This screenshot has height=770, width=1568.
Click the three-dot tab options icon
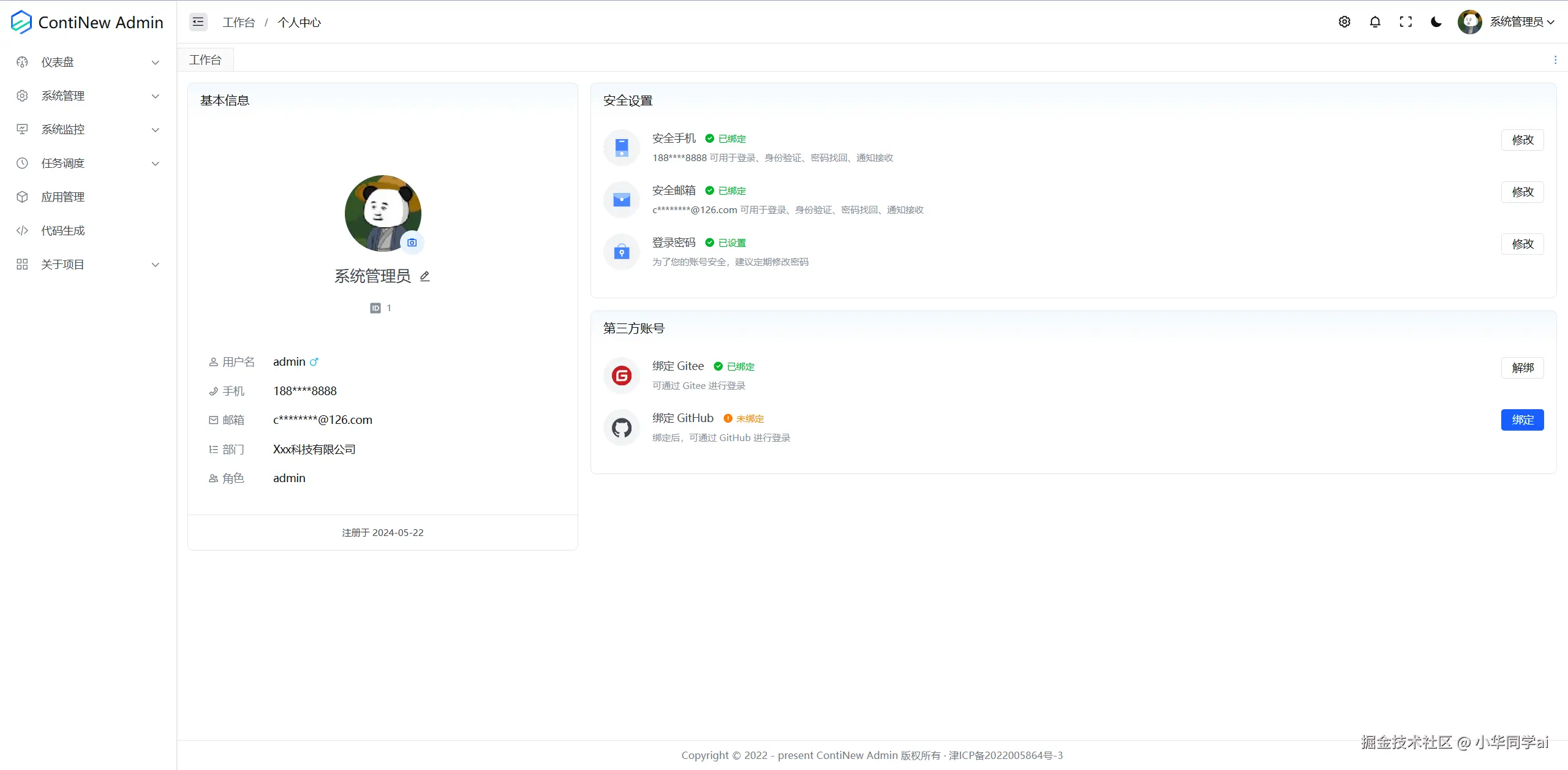(1555, 60)
